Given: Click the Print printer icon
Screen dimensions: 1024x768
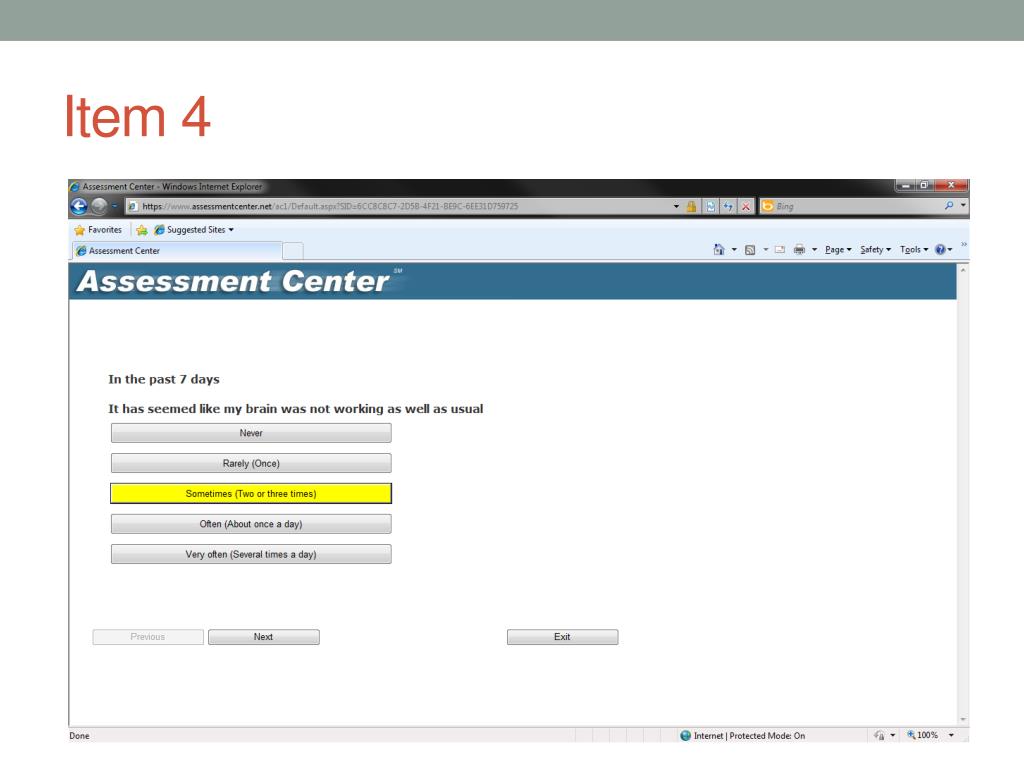Looking at the screenshot, I should 799,249.
